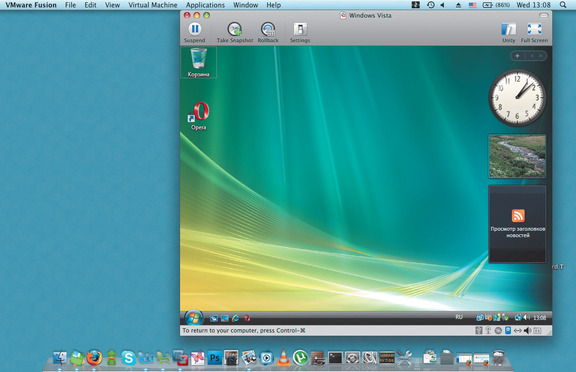Launch Internet Explorer from quick launch
Screen dimensions: 576x372
235,318
